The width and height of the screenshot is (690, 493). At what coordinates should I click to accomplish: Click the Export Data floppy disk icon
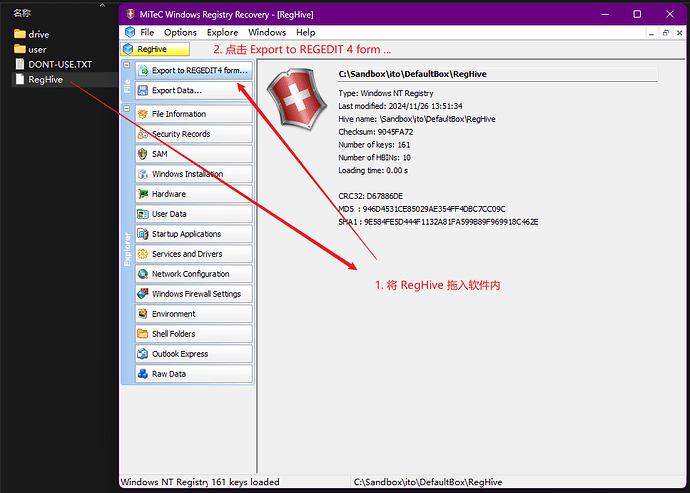pyautogui.click(x=143, y=90)
